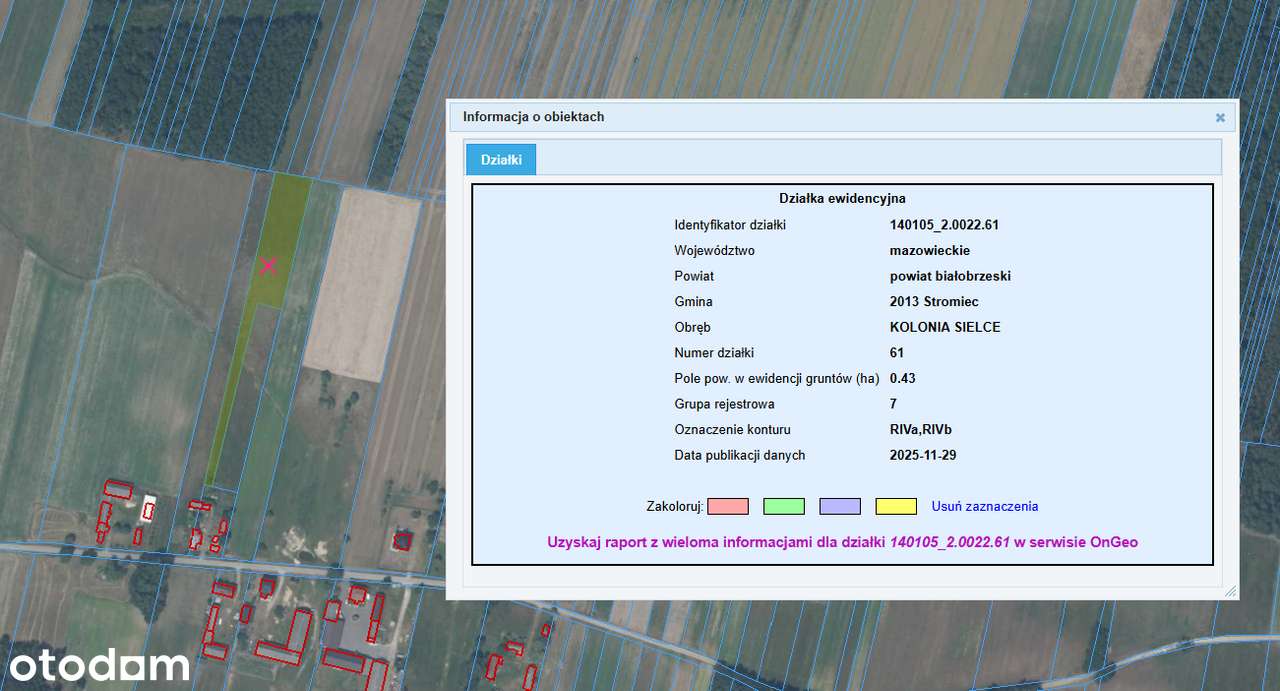Grab the dialog resize handle corner
This screenshot has height=691, width=1280.
pyautogui.click(x=1230, y=592)
